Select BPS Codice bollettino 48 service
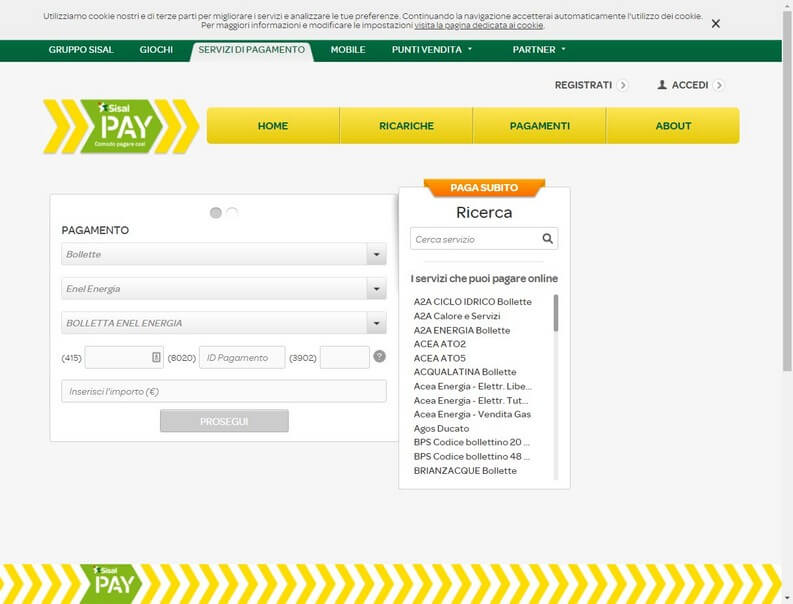793x604 pixels. point(471,456)
